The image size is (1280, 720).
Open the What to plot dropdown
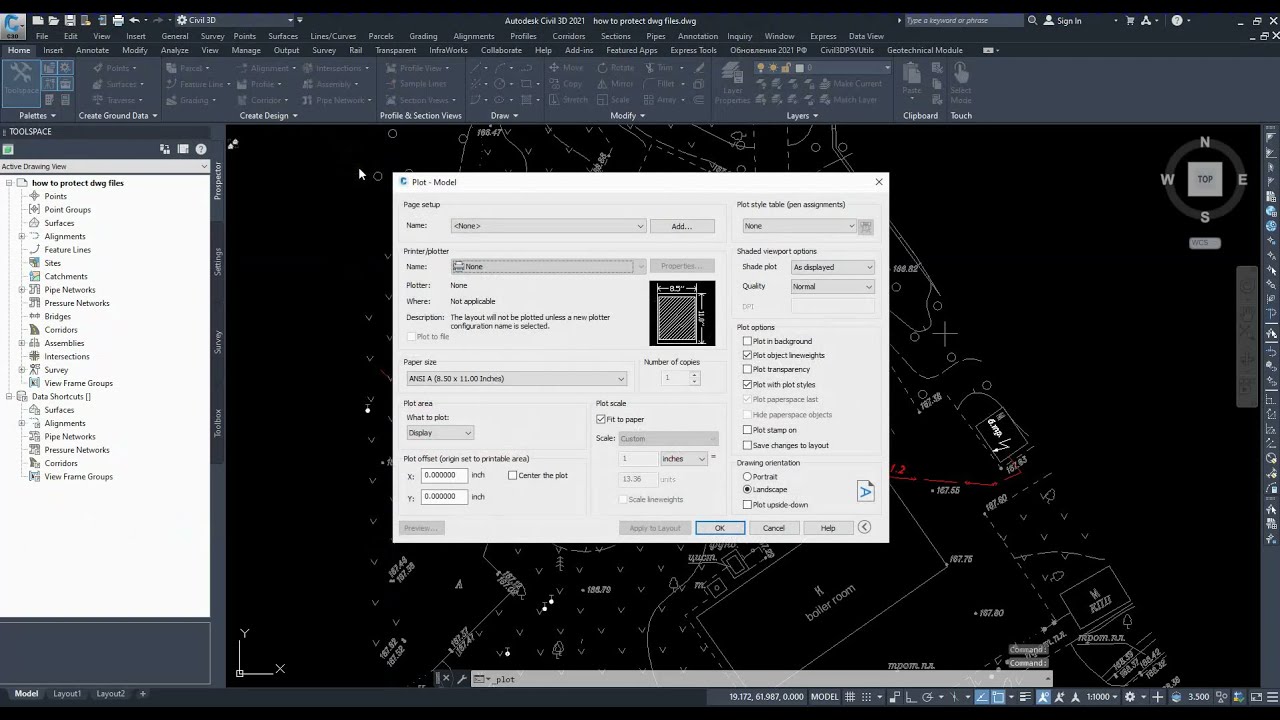[440, 433]
